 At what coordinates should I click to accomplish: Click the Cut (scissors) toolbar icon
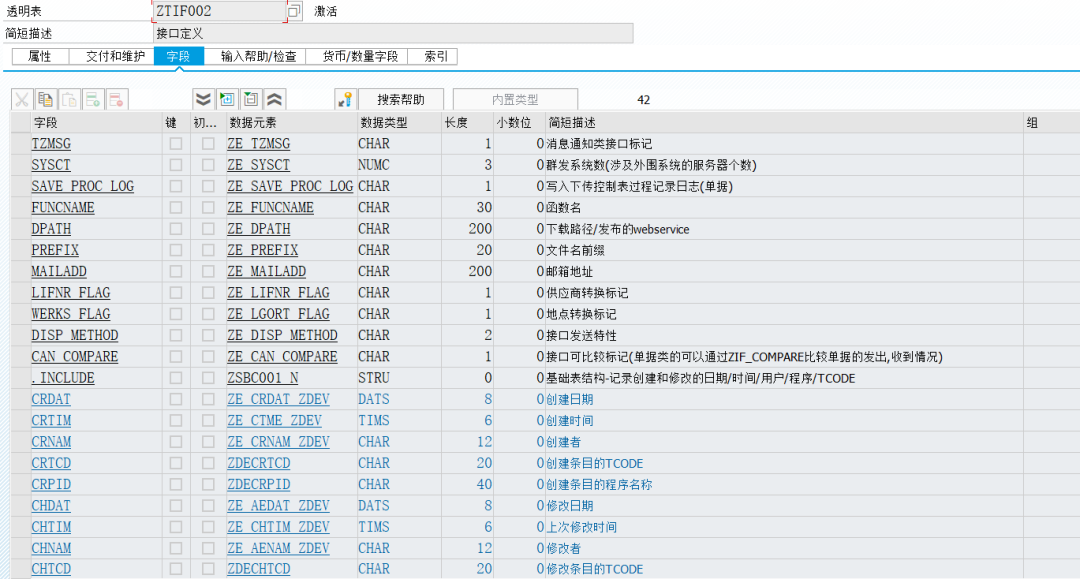pos(22,100)
